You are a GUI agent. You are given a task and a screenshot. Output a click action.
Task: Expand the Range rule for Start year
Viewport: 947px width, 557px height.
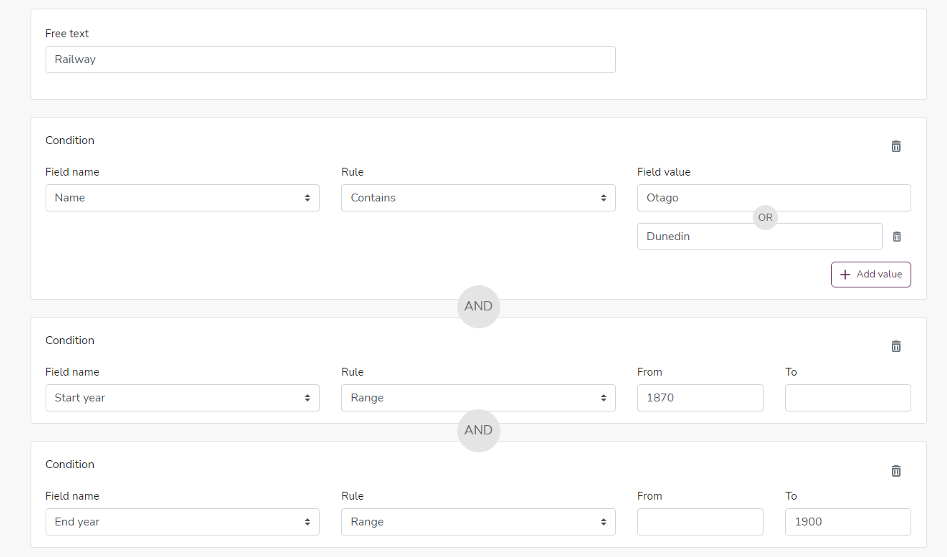click(478, 398)
